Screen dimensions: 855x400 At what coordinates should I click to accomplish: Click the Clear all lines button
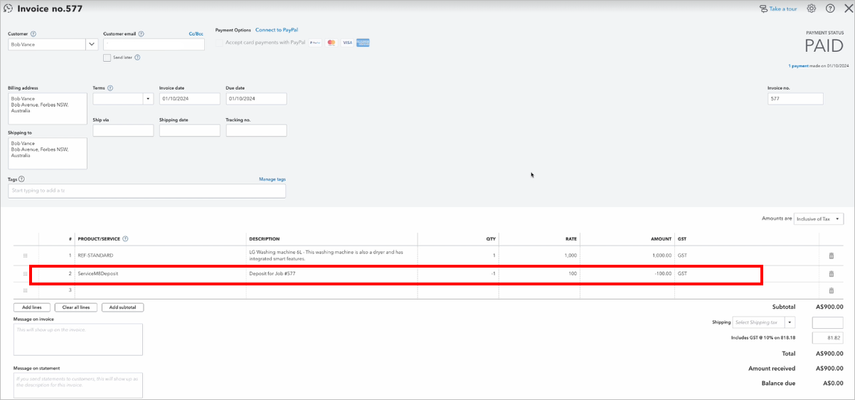pos(76,307)
